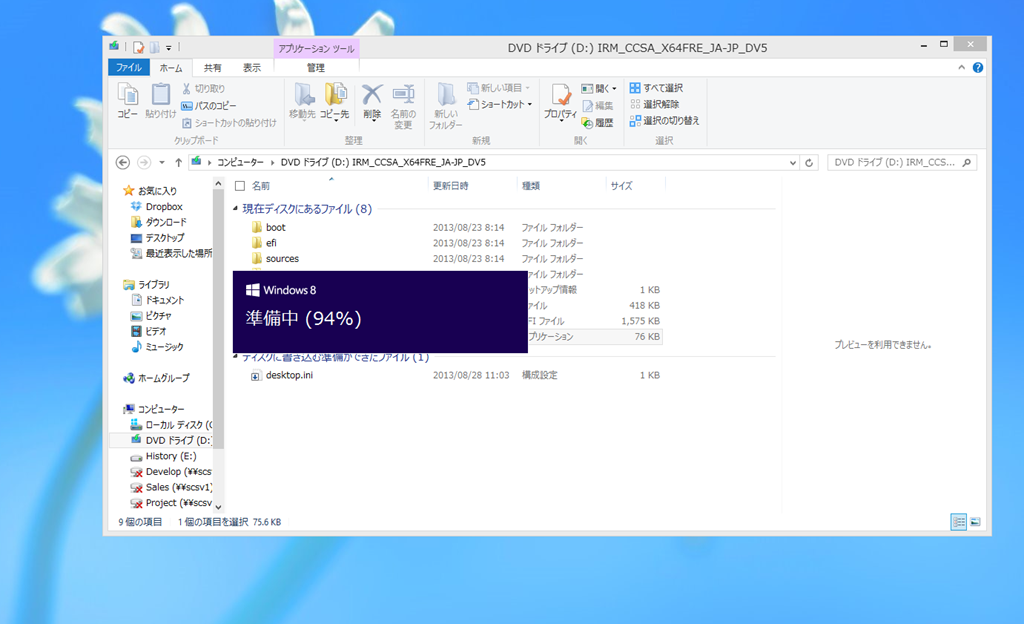Open Documents (ドキュメント) library
Image resolution: width=1024 pixels, height=624 pixels.
[165, 300]
